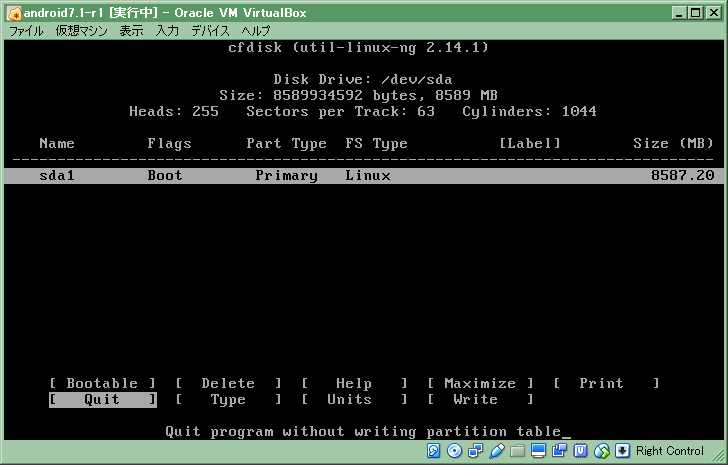Click the [Label] column header
This screenshot has width=728, height=465.
(x=530, y=143)
